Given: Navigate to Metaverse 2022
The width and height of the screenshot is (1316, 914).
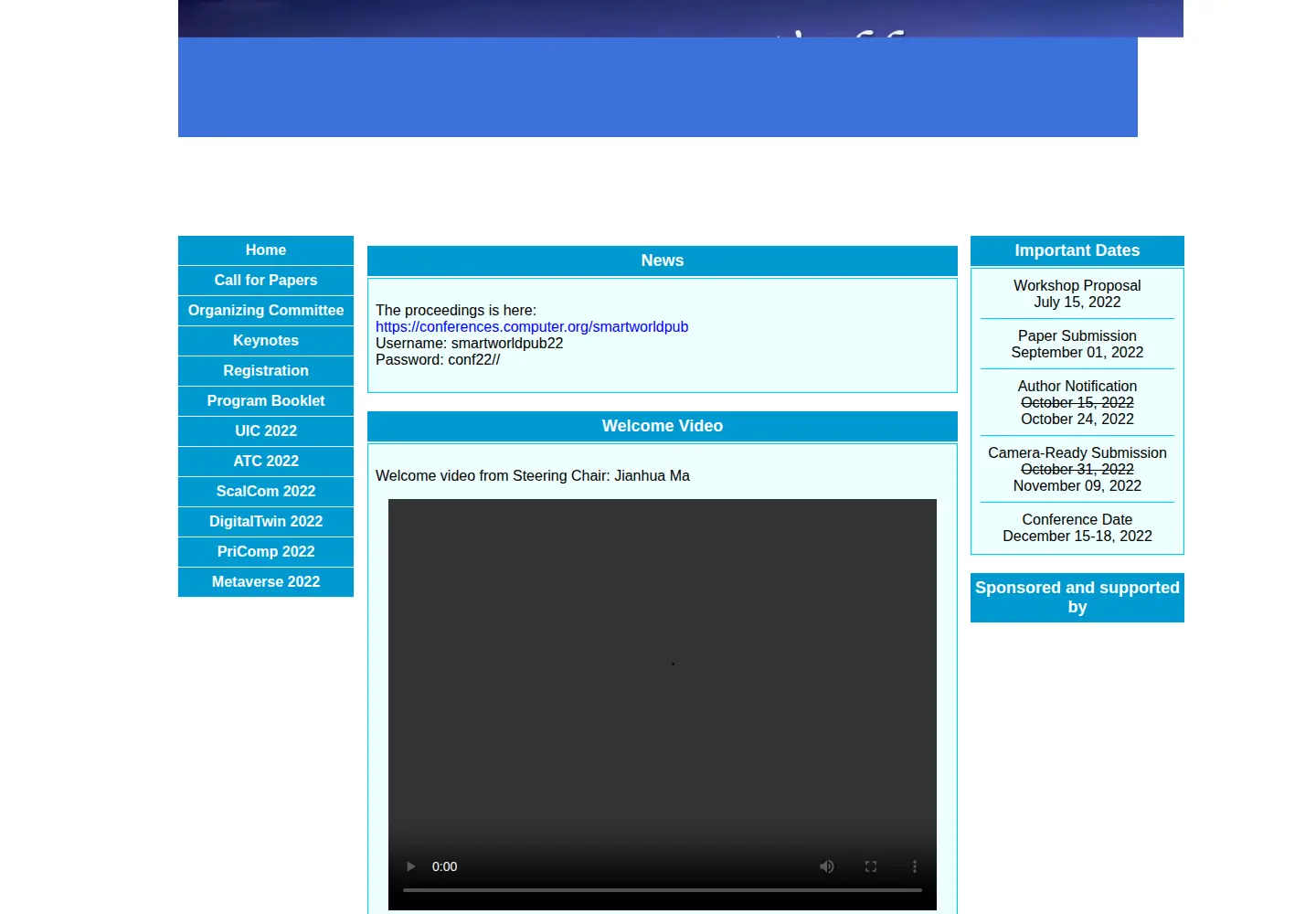Looking at the screenshot, I should point(266,582).
